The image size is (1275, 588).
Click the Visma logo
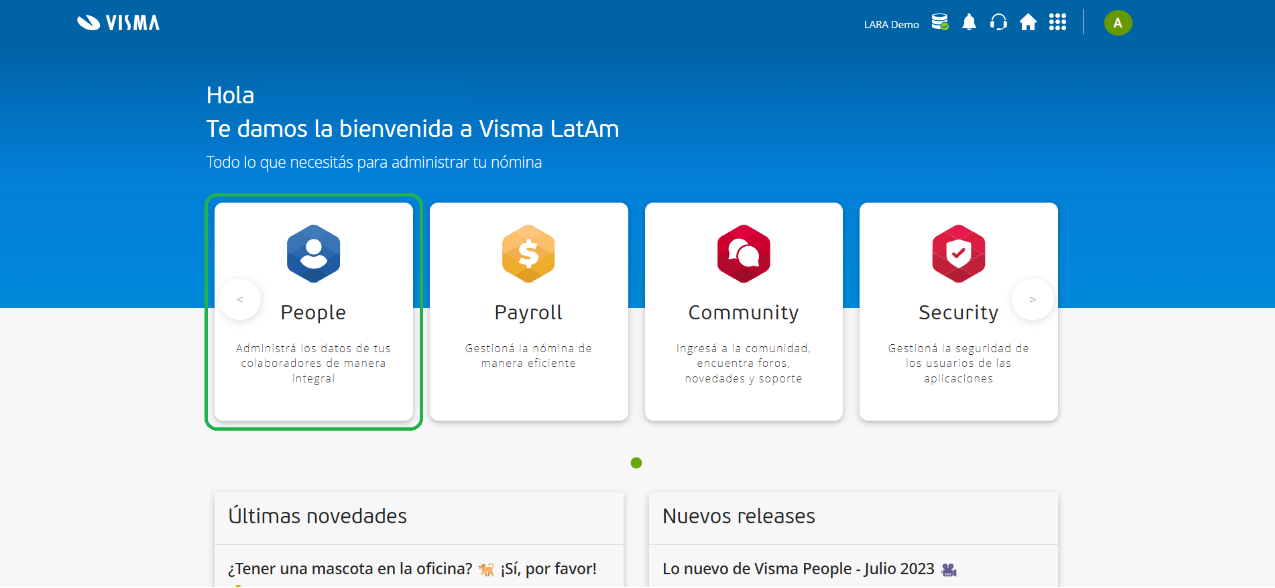118,22
